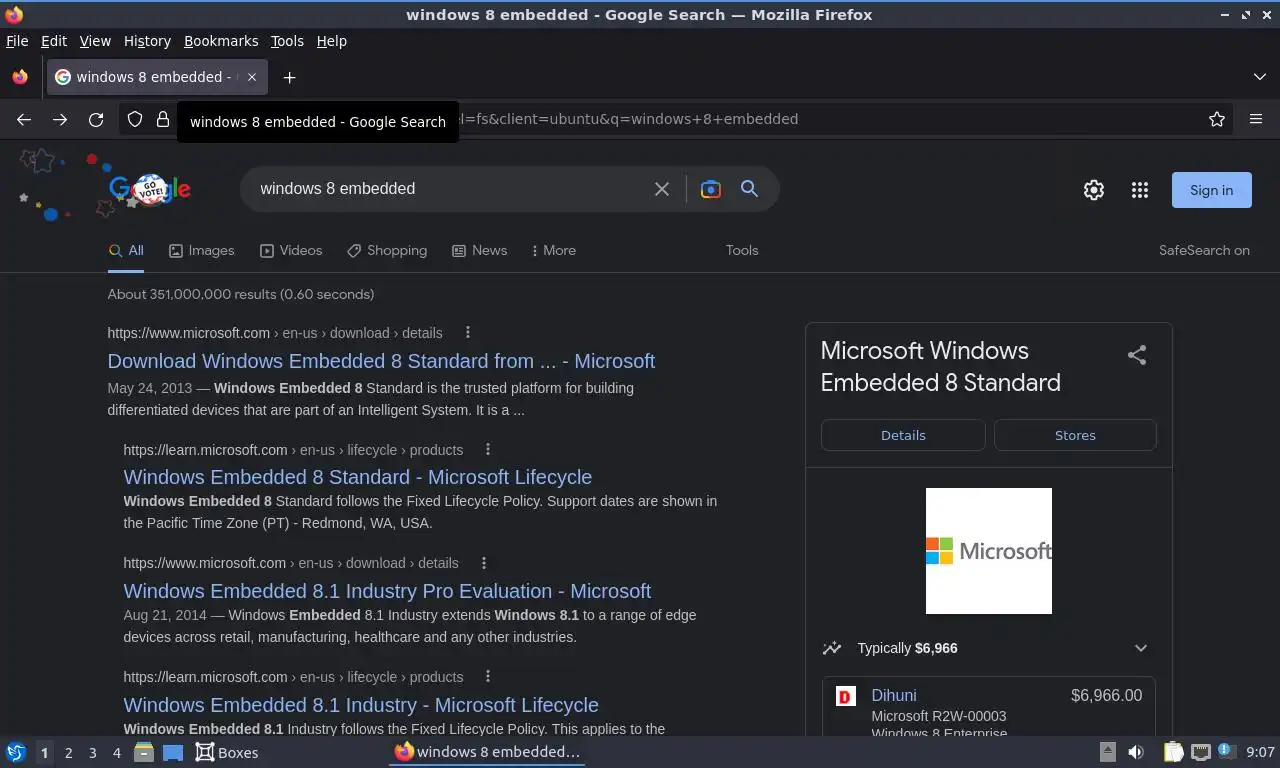Screen dimensions: 1280x768
Task: Open 'Windows Embedded 8.1 Industry Pro Evaluation' result
Action: coord(387,591)
